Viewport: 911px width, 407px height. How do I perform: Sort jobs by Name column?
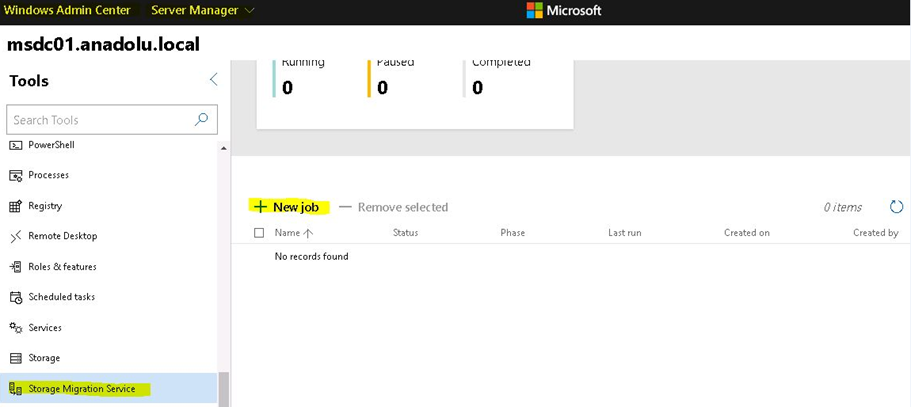294,233
